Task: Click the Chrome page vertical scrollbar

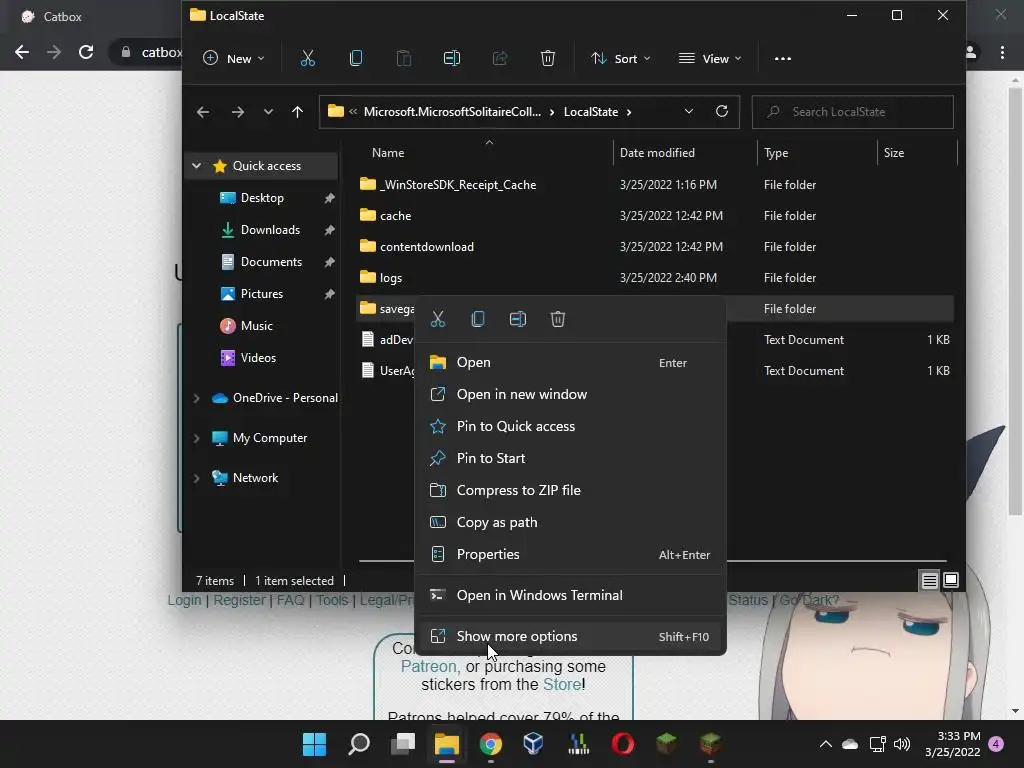Action: point(1014,300)
